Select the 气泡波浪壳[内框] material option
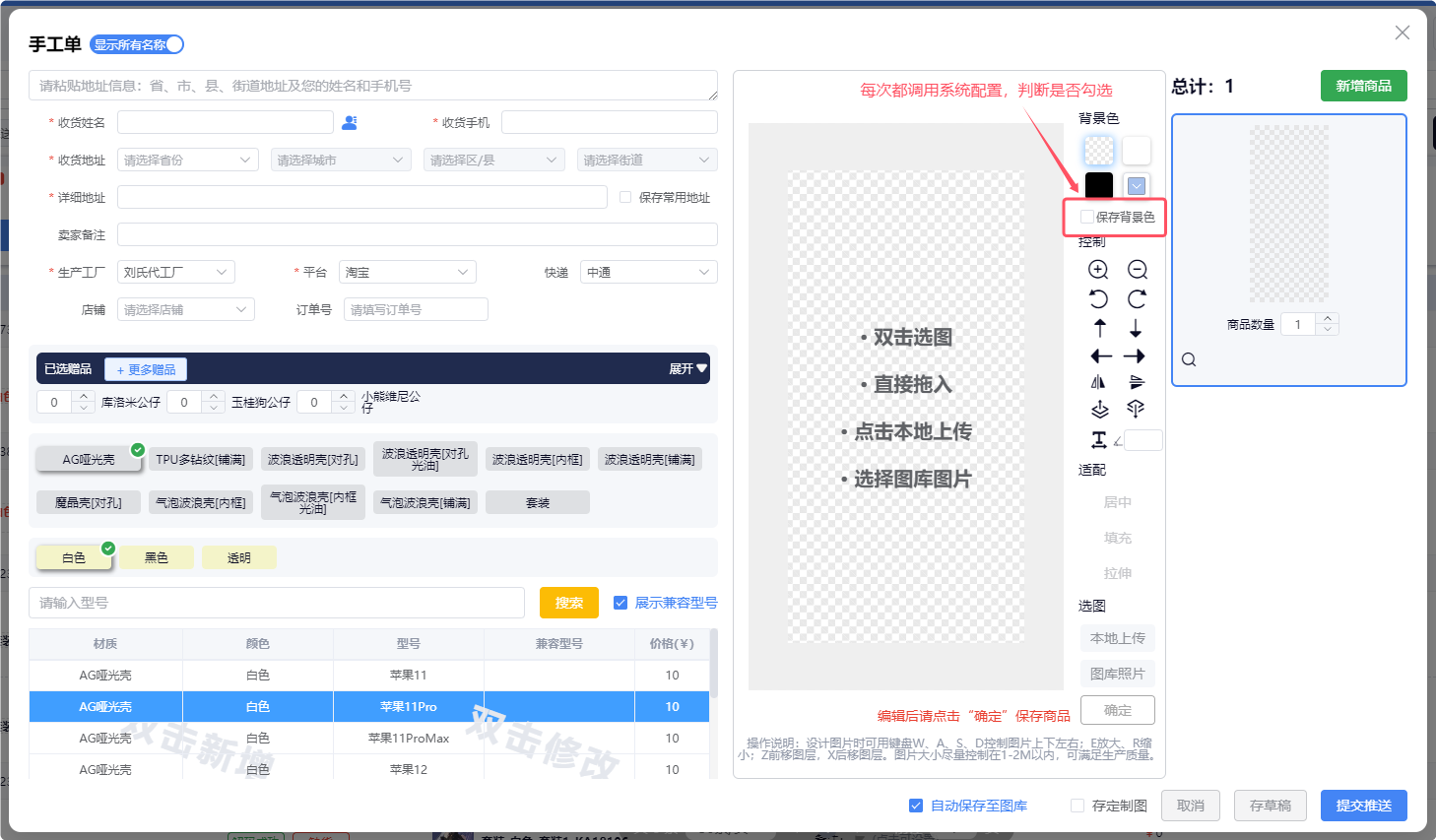The height and width of the screenshot is (840, 1436). point(201,502)
